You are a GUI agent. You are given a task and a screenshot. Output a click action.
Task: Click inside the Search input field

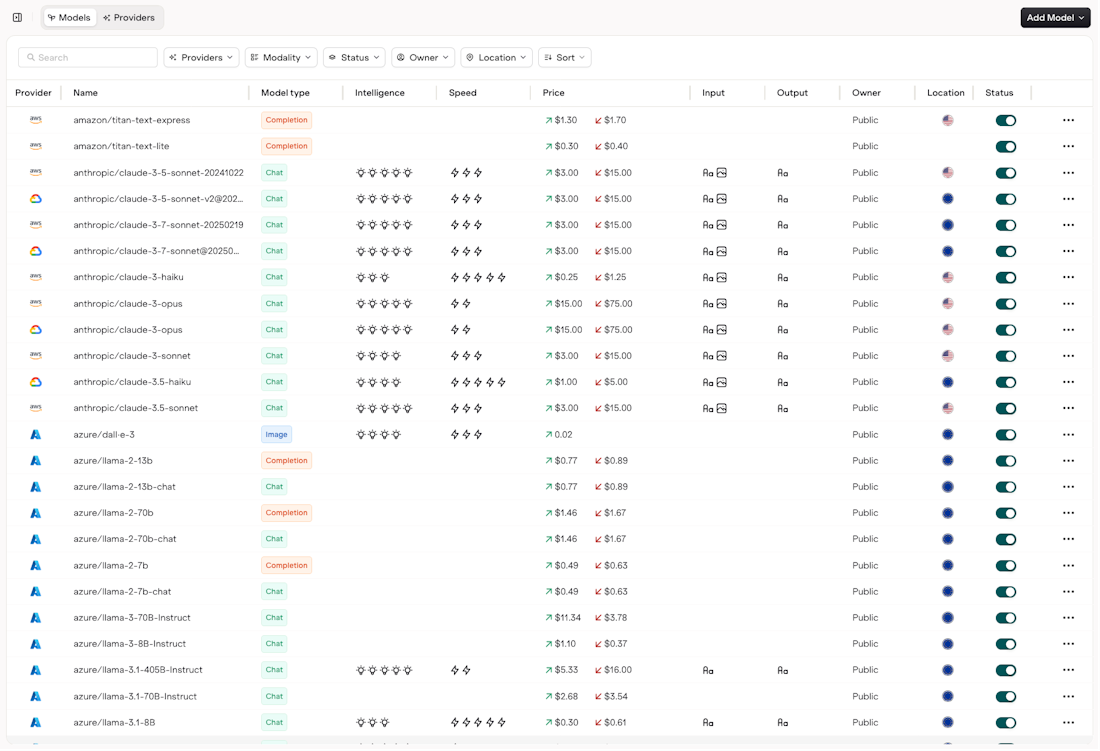click(x=90, y=57)
